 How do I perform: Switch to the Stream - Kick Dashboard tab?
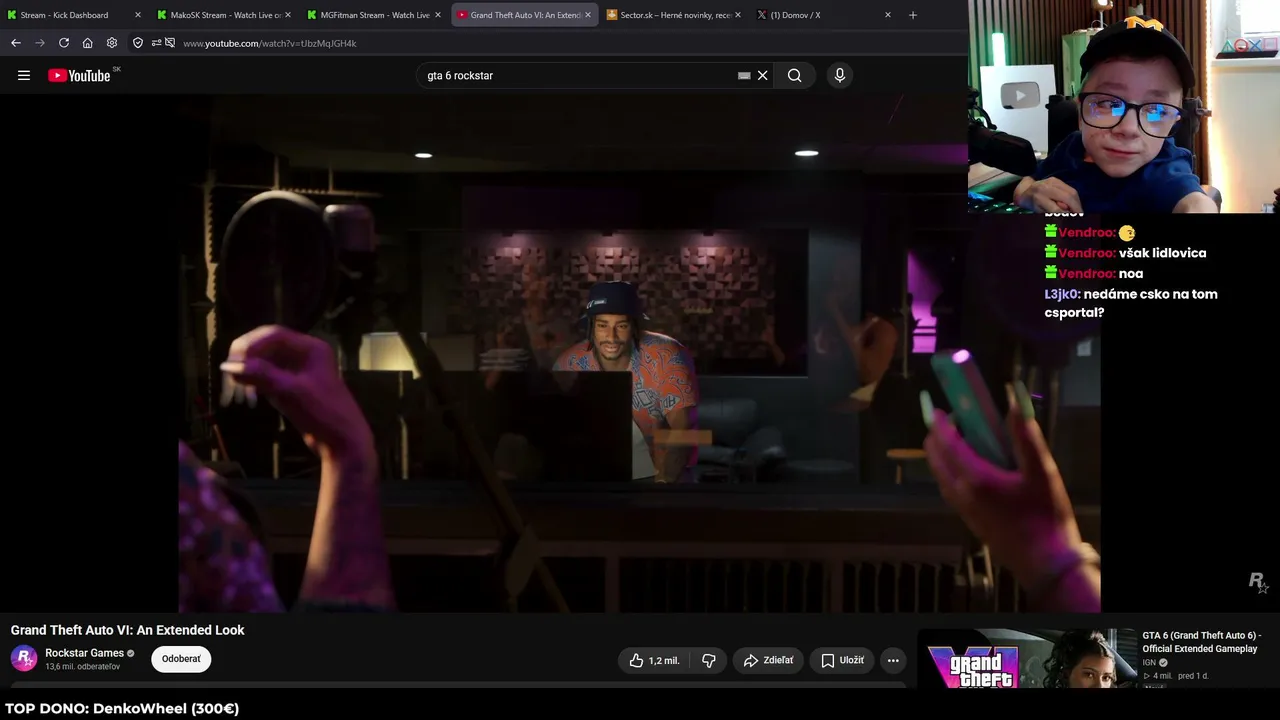(74, 15)
